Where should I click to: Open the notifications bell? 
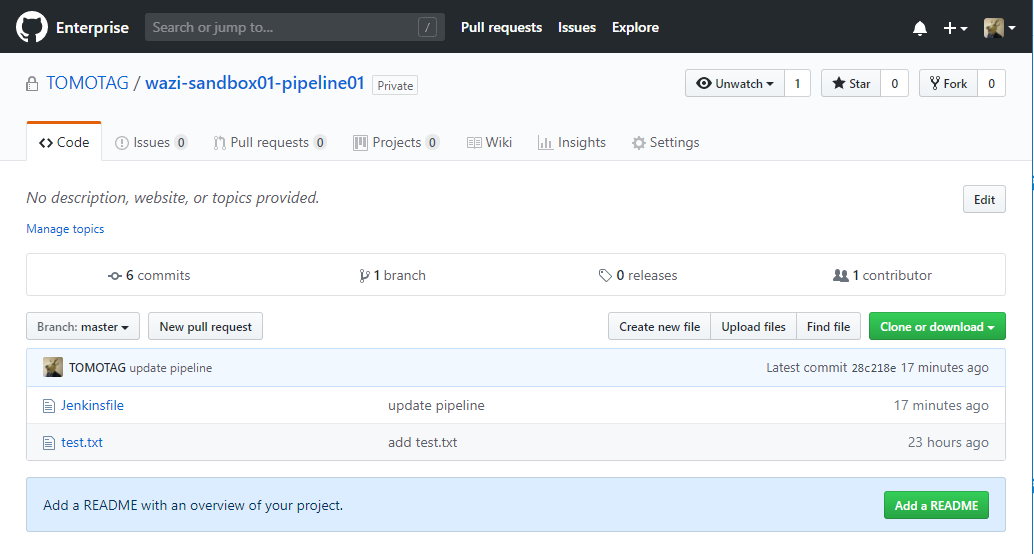[920, 28]
